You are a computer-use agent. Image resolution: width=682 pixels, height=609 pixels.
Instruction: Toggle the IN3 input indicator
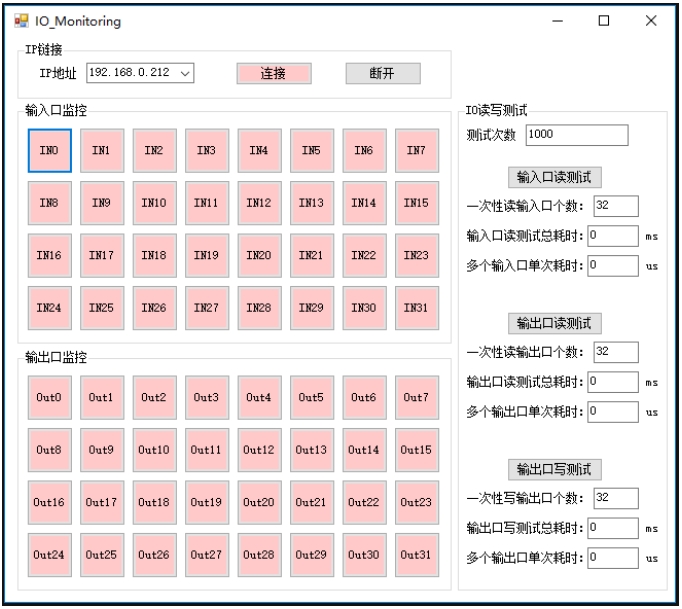coord(207,151)
